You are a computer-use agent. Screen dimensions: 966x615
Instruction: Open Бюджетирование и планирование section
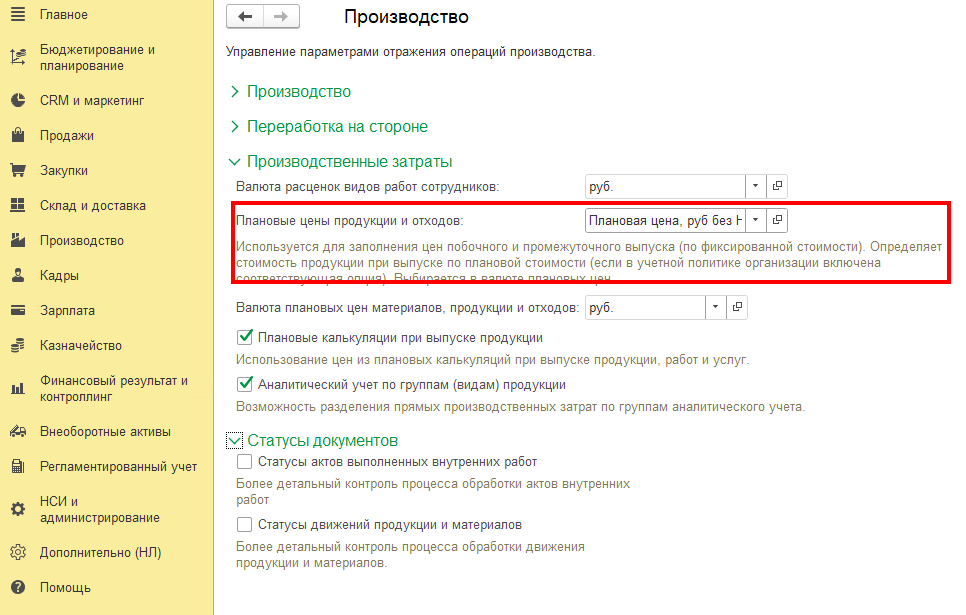coord(97,57)
